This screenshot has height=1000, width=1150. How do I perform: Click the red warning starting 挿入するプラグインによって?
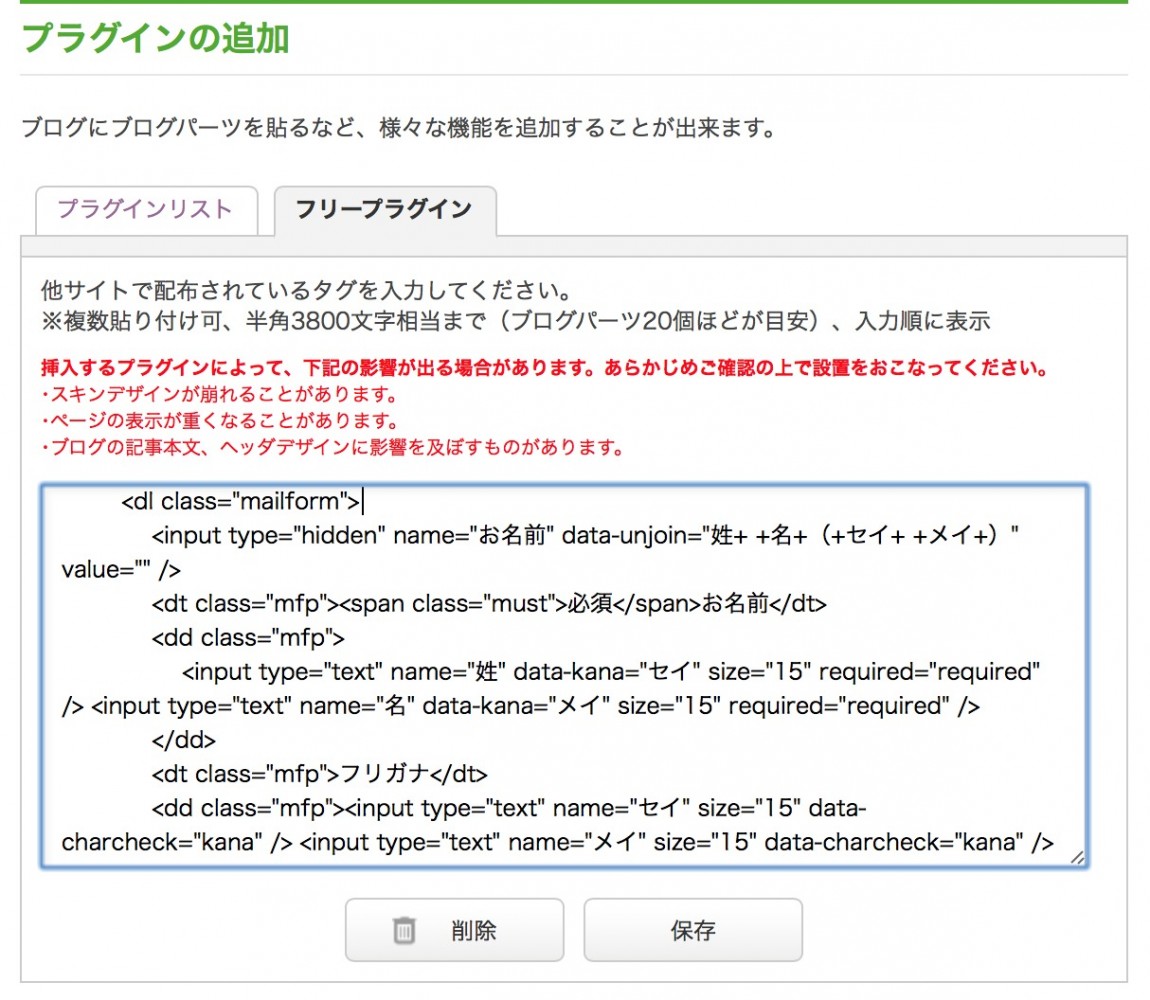click(545, 368)
